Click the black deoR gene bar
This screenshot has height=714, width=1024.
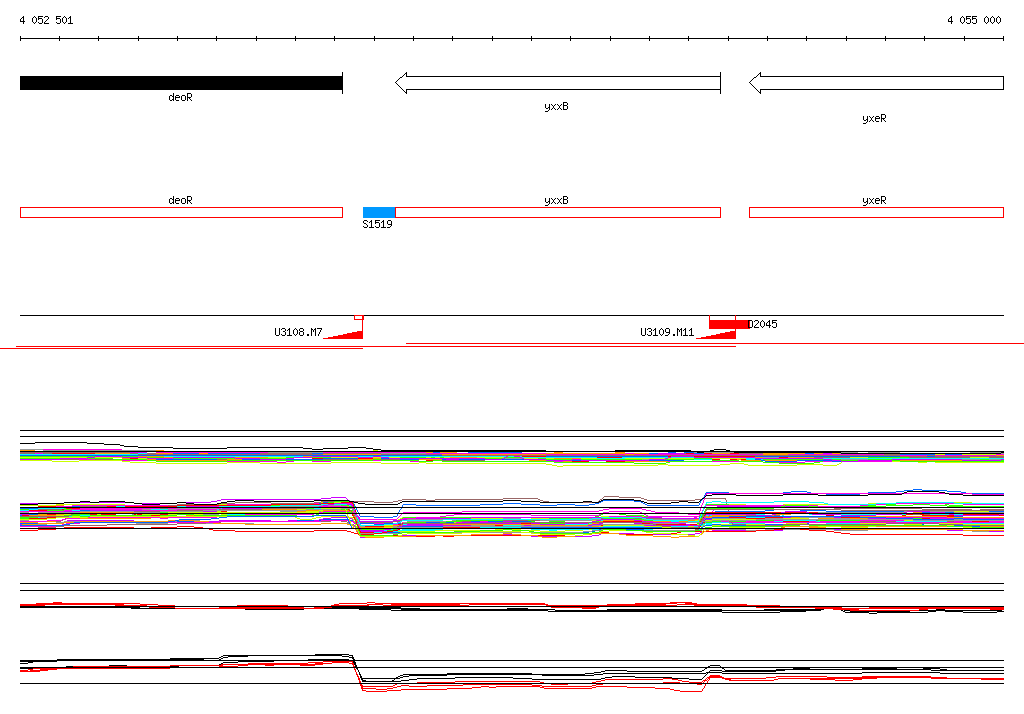tap(181, 83)
